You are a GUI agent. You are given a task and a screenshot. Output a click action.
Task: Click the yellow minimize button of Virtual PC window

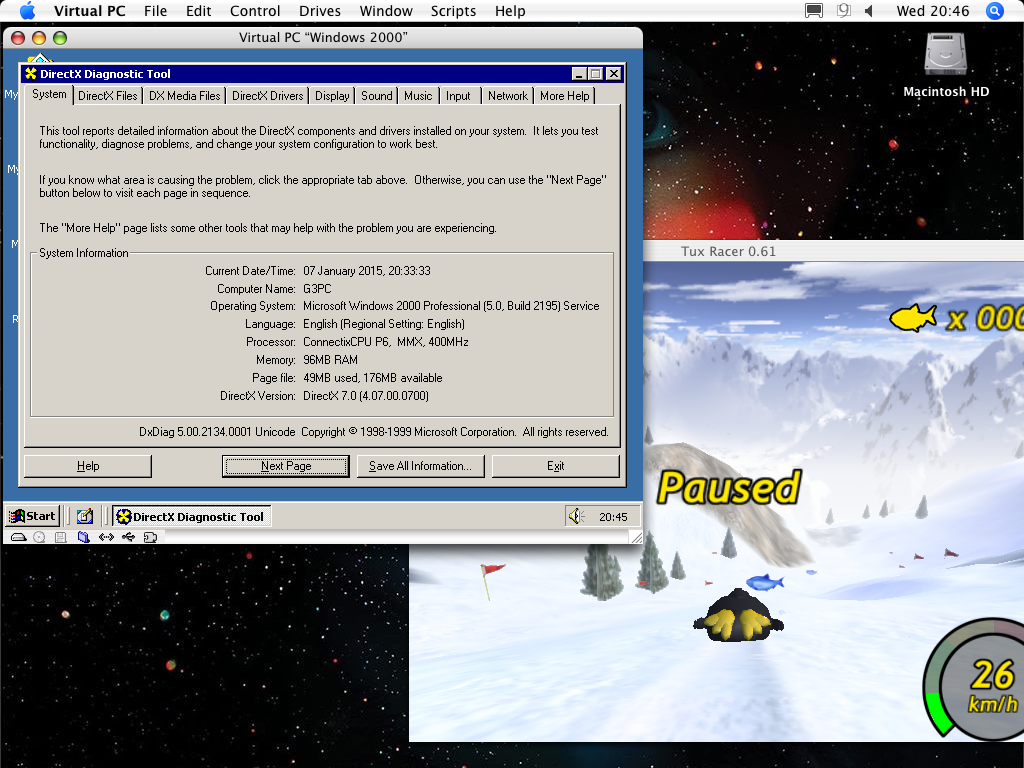pyautogui.click(x=39, y=38)
